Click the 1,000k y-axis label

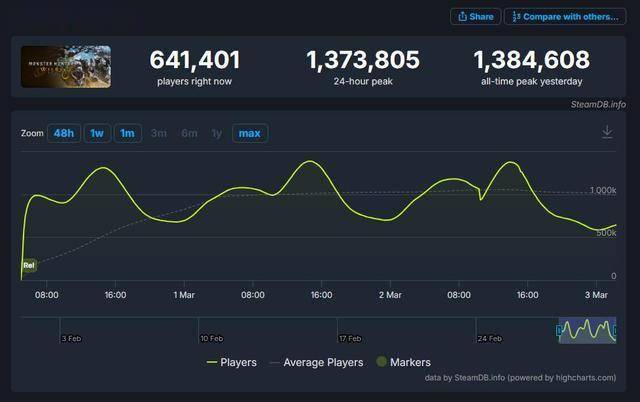[603, 190]
